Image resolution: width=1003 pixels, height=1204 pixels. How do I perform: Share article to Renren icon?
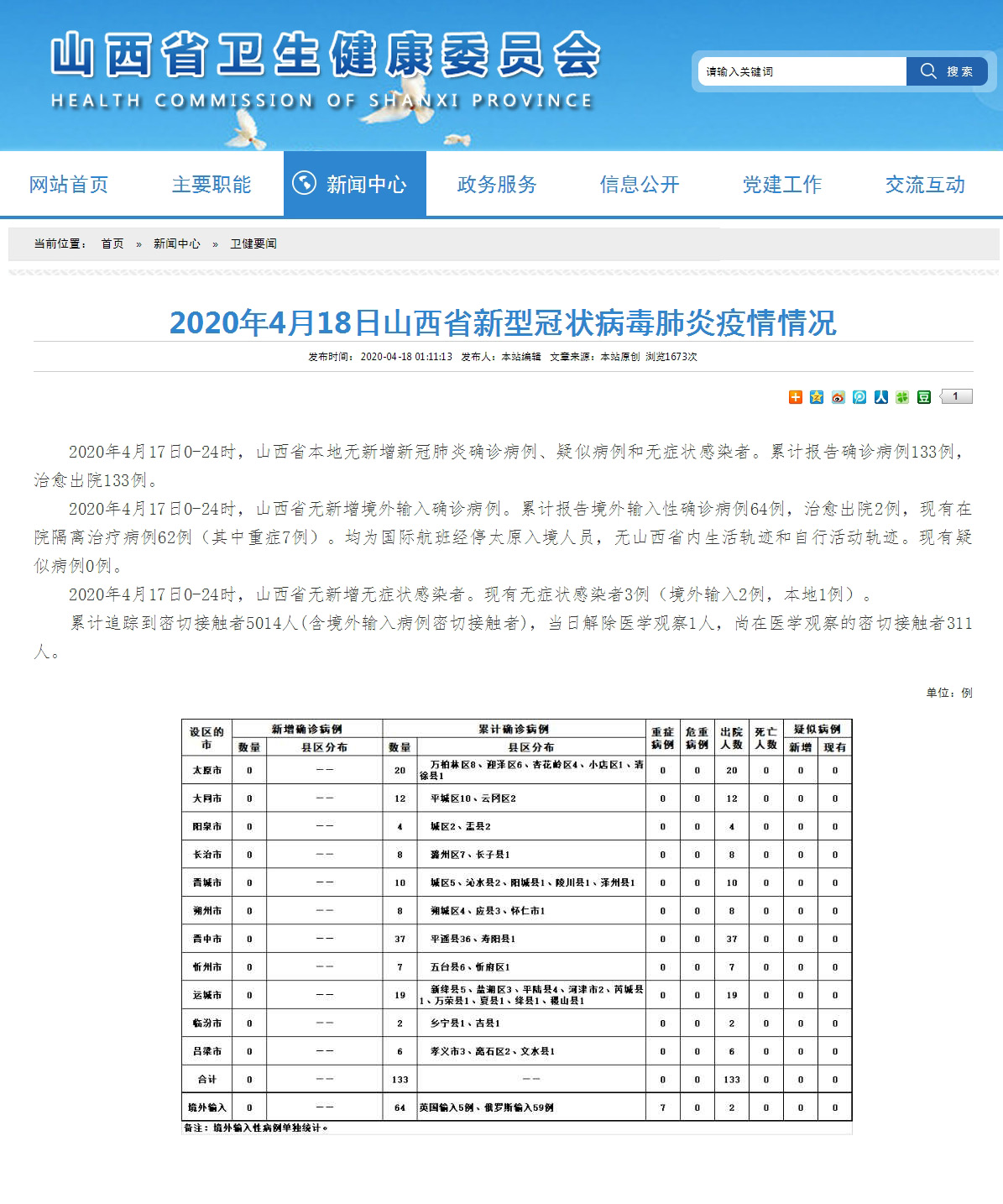point(881,397)
